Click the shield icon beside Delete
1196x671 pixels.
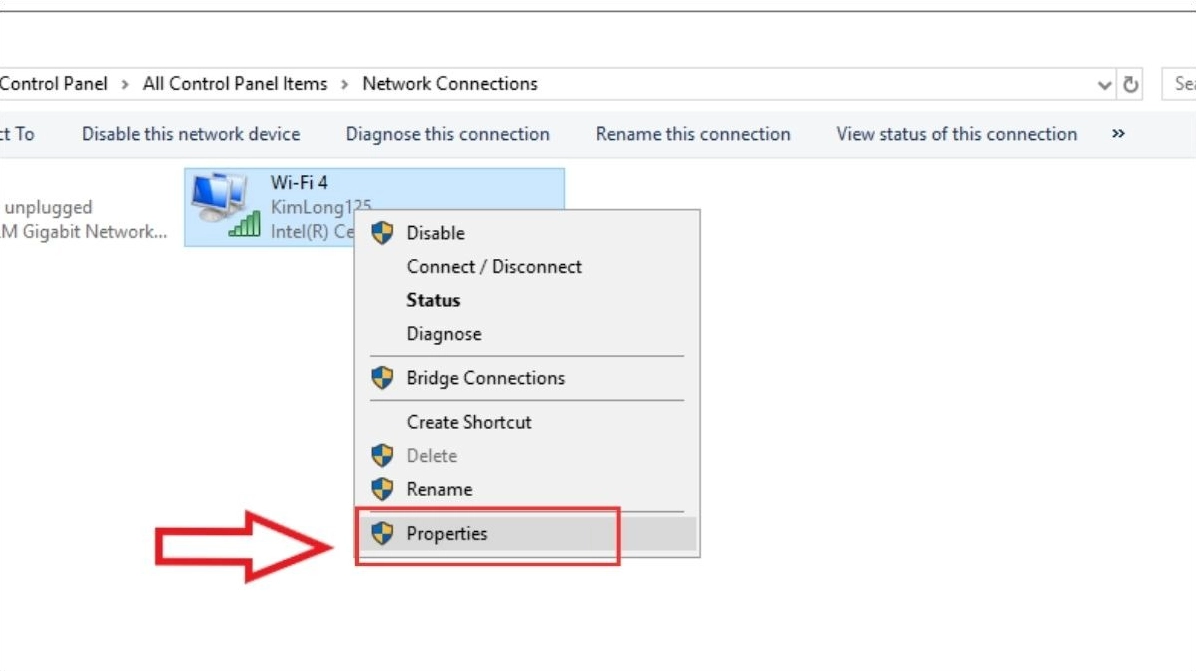pos(382,456)
